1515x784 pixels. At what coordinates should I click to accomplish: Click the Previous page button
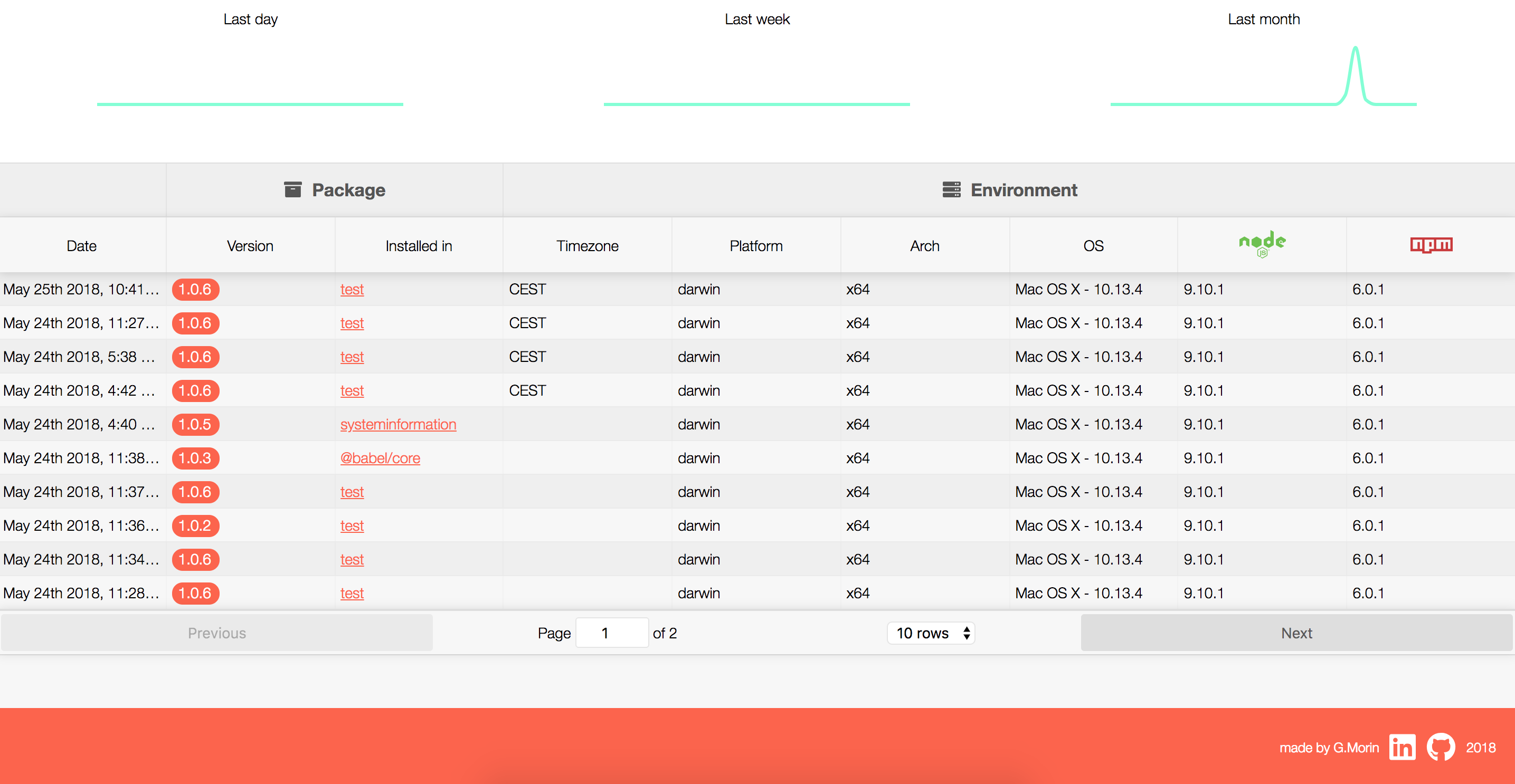coord(216,633)
